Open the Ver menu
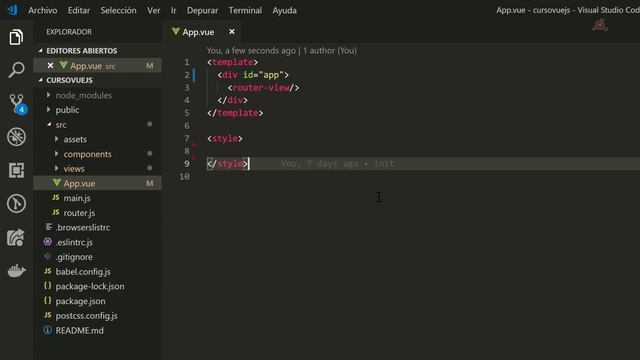The height and width of the screenshot is (360, 640). 153,10
